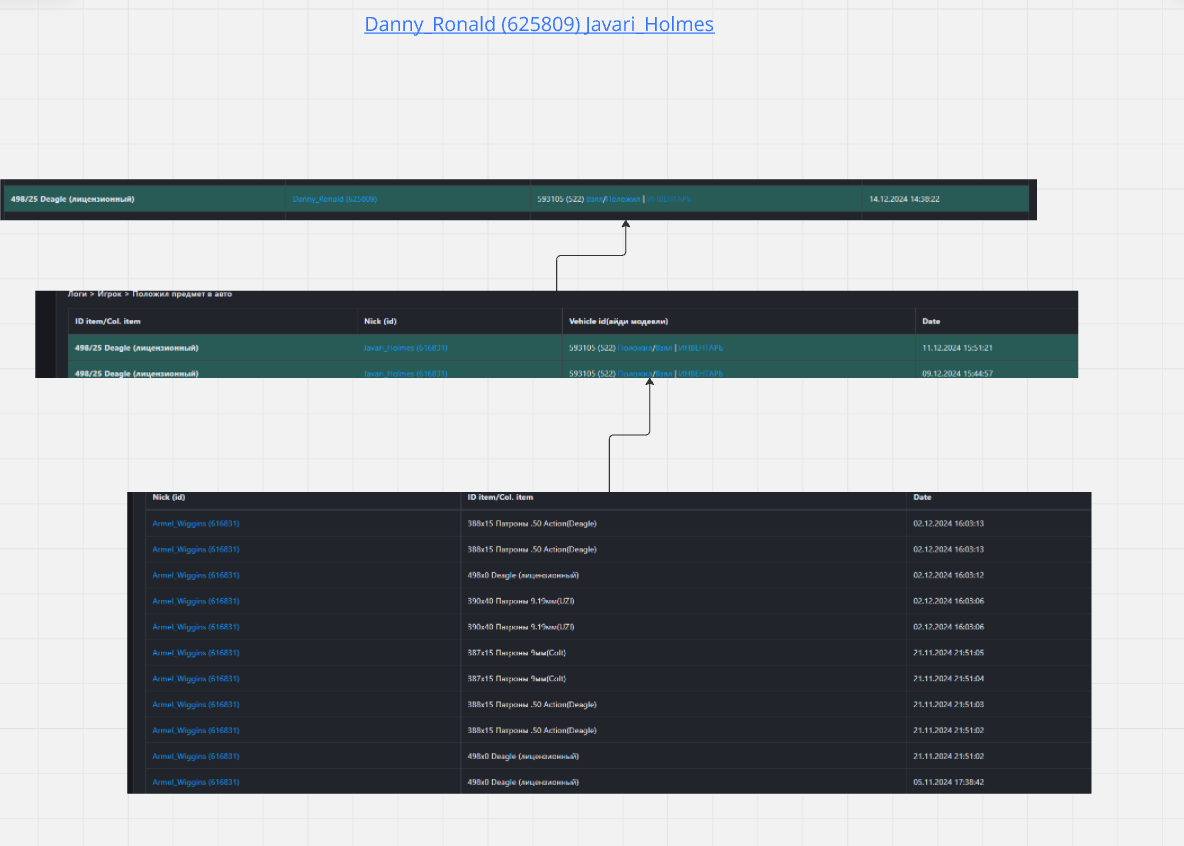Click the Игрок breadcrumb item
This screenshot has height=846, width=1184.
click(110, 294)
